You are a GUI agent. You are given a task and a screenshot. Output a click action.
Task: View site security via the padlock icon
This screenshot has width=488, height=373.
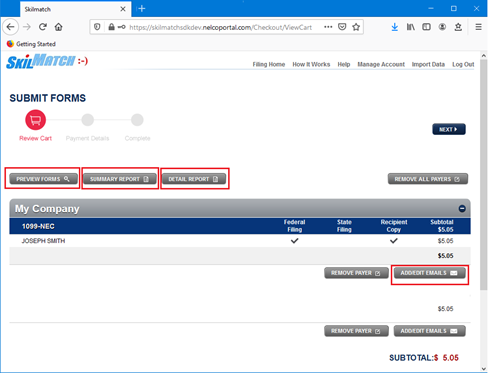tap(111, 27)
